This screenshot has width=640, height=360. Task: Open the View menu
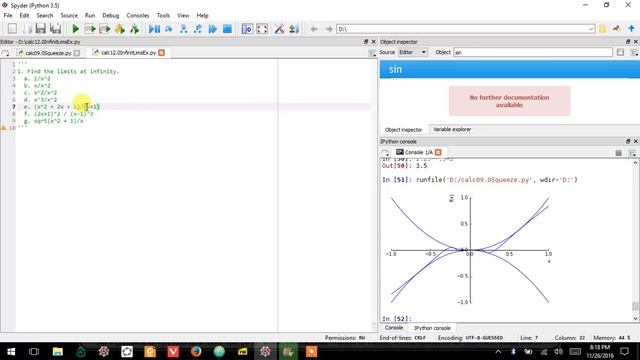point(183,16)
